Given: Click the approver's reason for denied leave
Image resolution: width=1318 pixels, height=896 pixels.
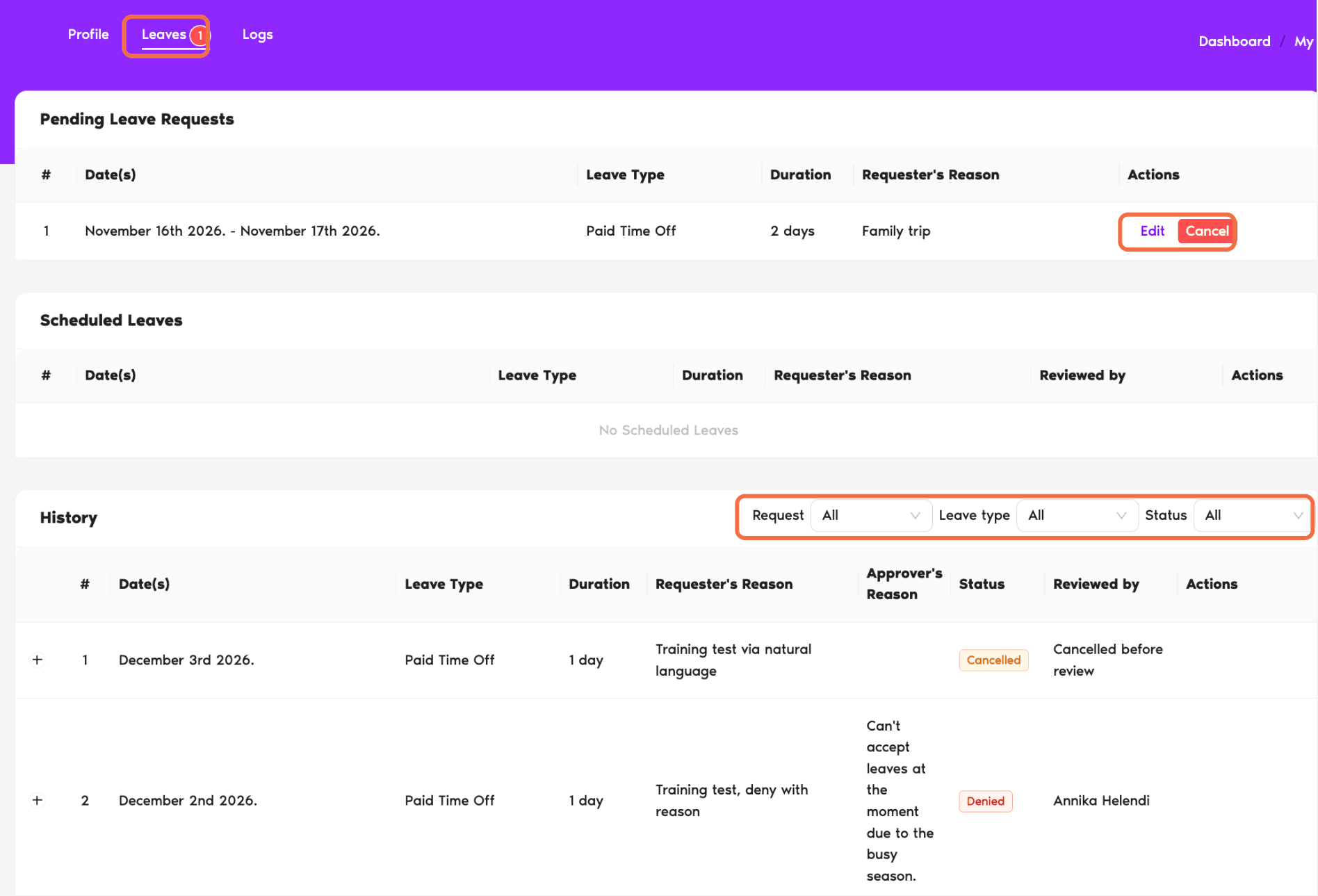Looking at the screenshot, I should pyautogui.click(x=900, y=800).
